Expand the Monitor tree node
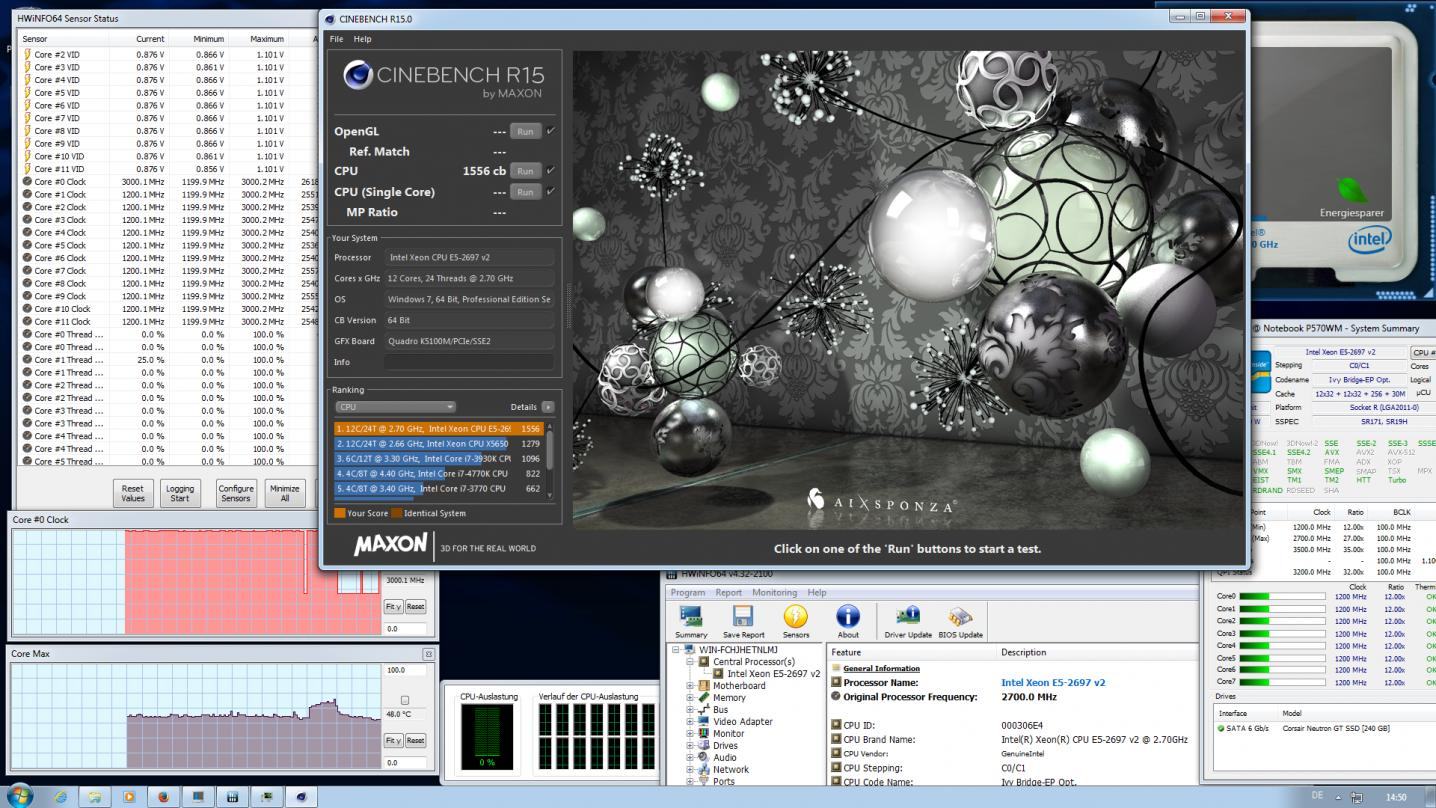Viewport: 1436px width, 808px height. pos(690,734)
